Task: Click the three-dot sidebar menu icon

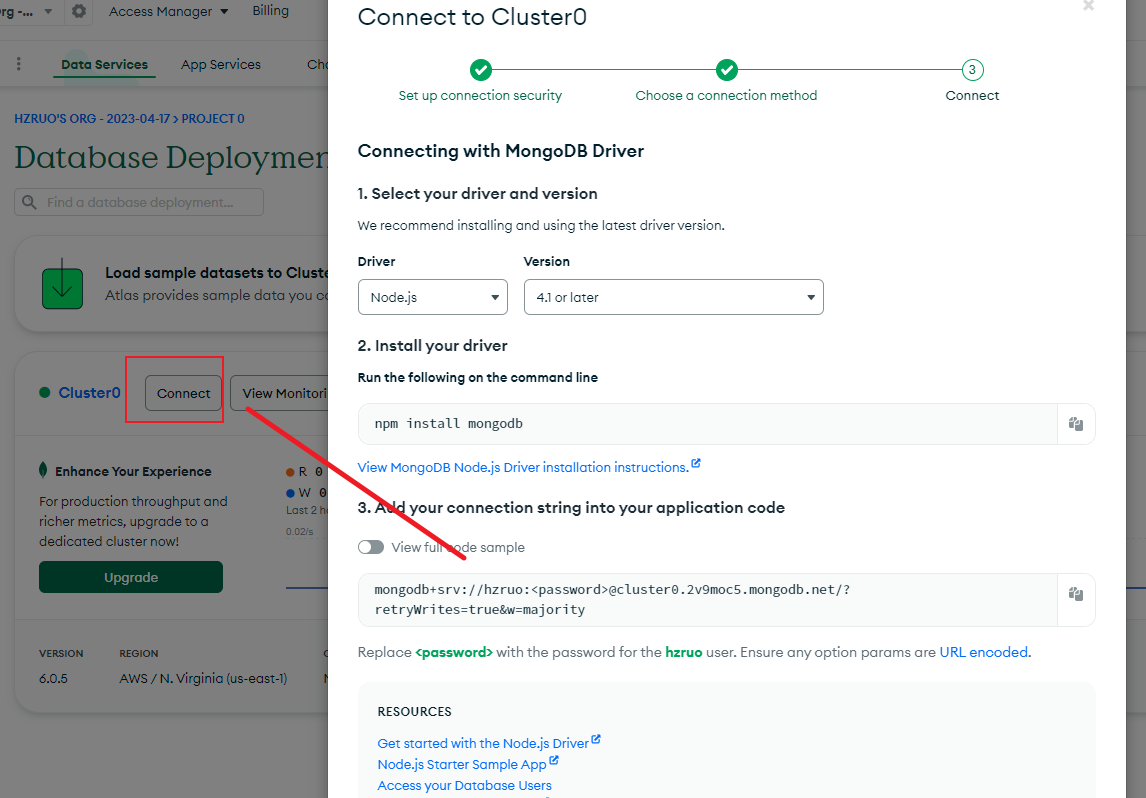Action: click(19, 64)
